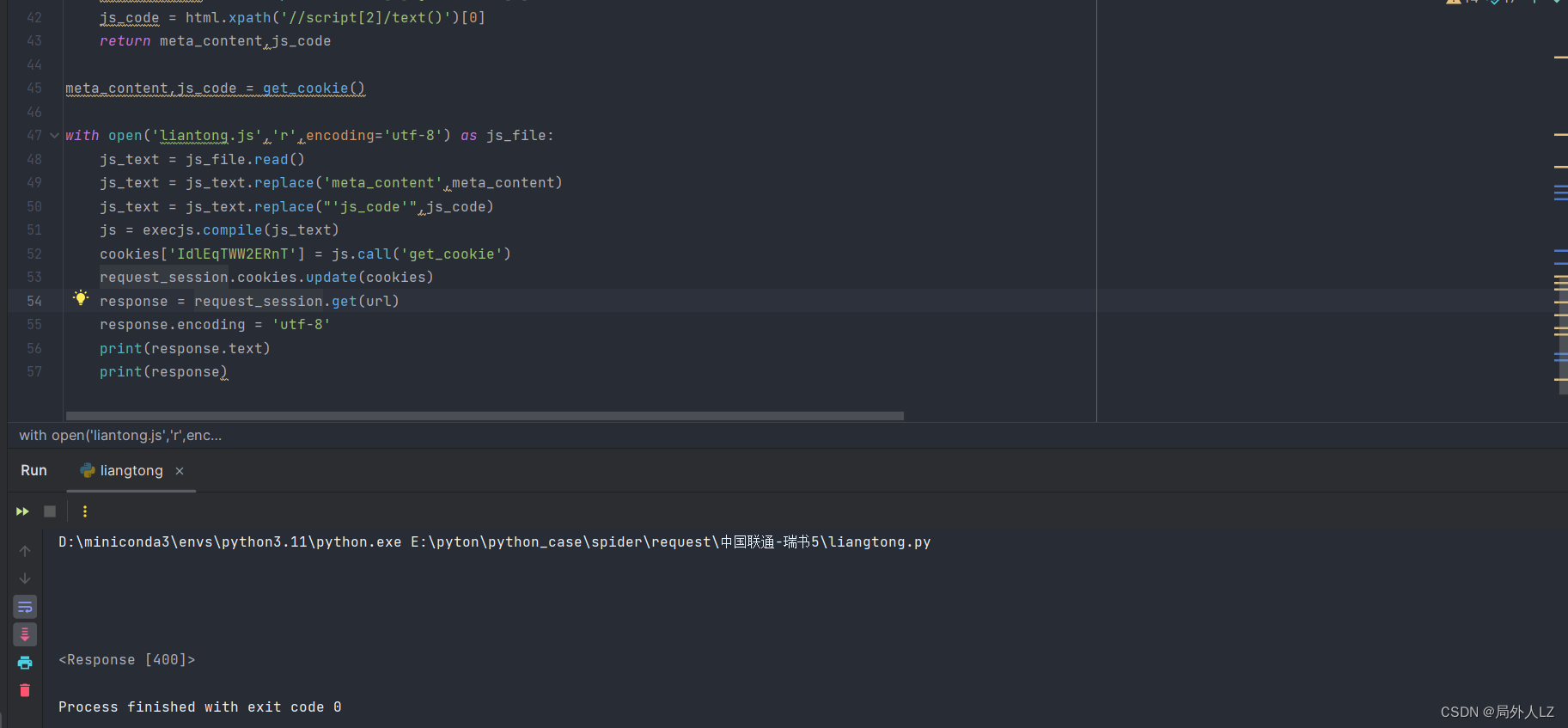Click request_session.cookies.update(cookies) line
Viewport: 1568px width, 728px height.
266,278
